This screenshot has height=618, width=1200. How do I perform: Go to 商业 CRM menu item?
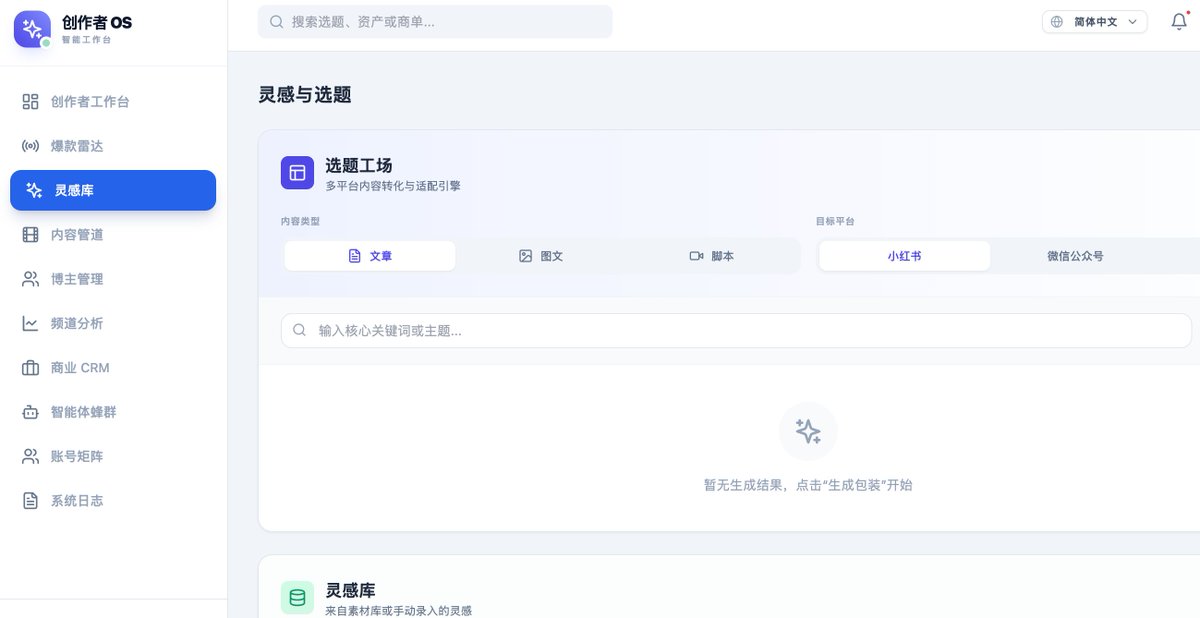pos(113,368)
